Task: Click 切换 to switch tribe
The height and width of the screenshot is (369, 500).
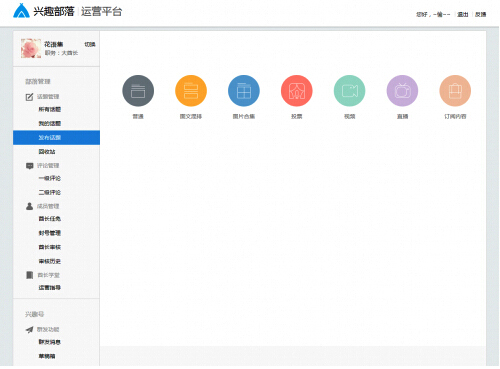Action: 90,44
